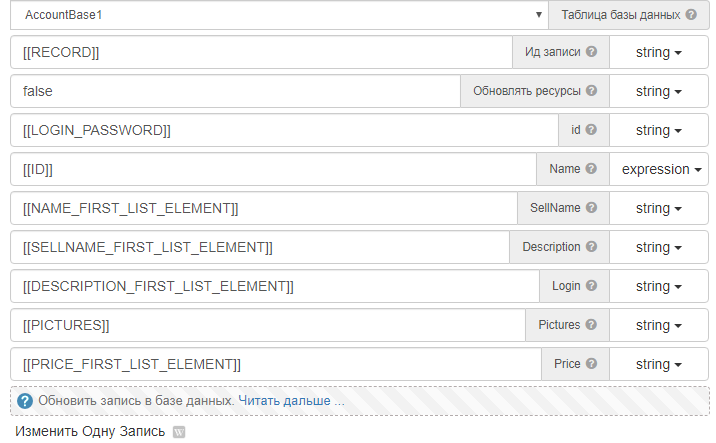Click the small icon after Изменить Одну Запись

179,432
